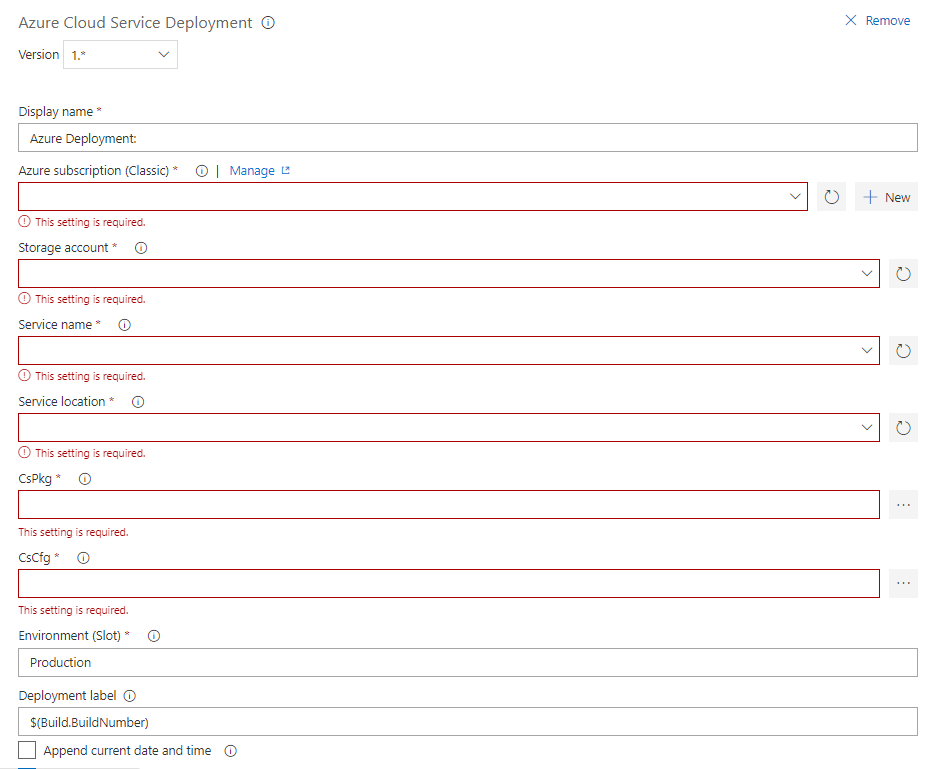Refresh the Service location list

pyautogui.click(x=903, y=428)
